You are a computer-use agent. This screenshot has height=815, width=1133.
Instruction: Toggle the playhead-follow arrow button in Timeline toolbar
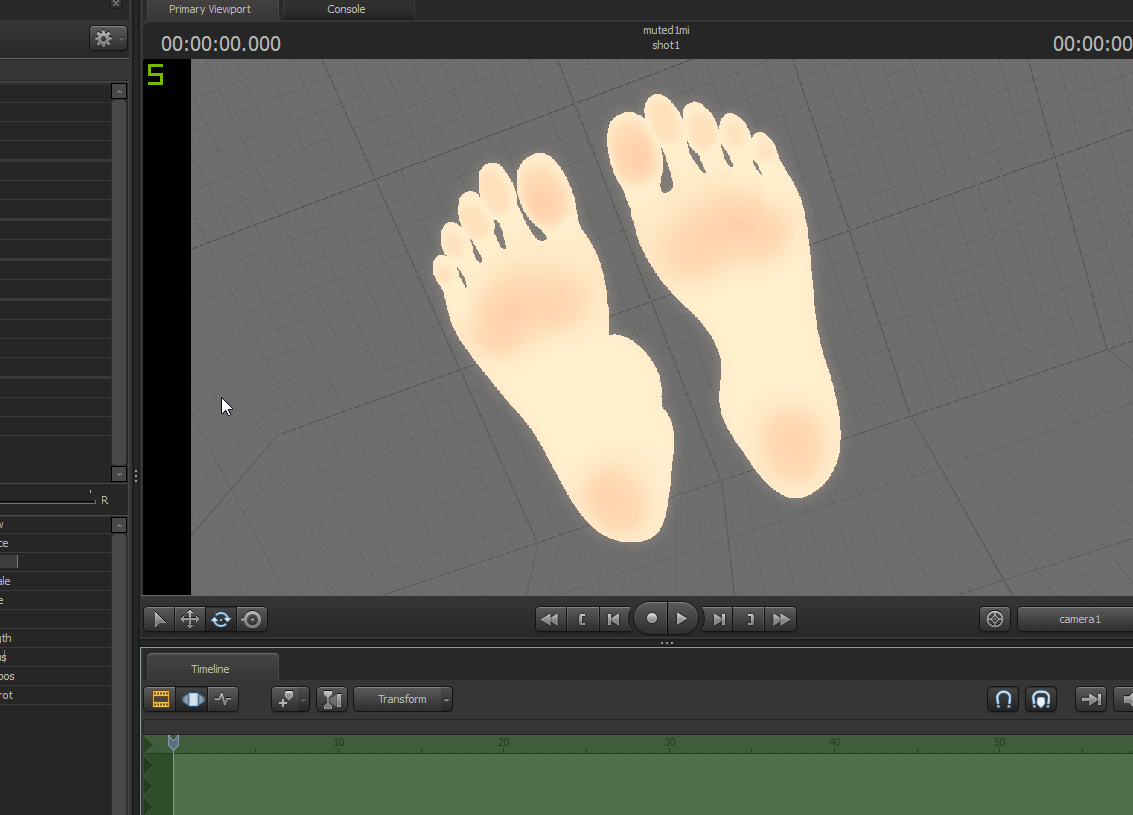(1090, 700)
